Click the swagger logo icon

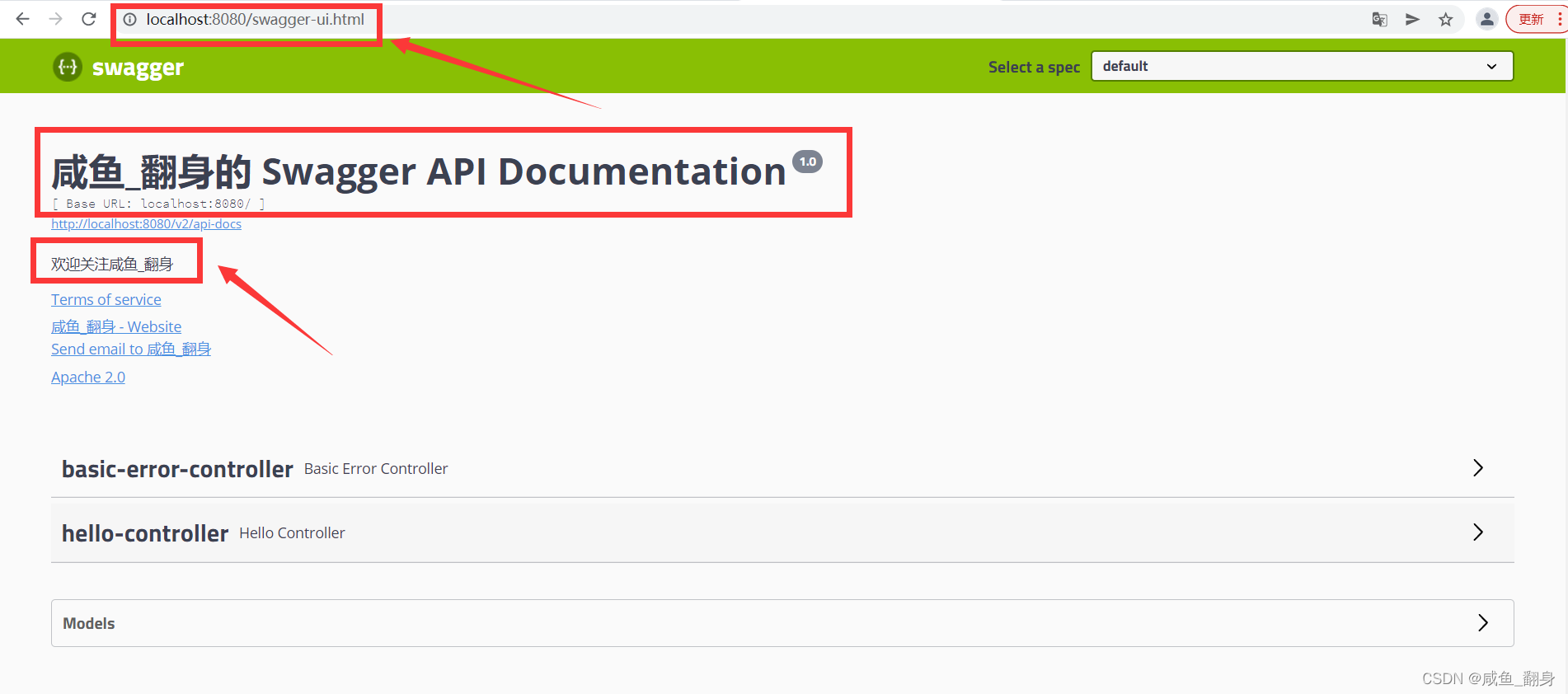68,67
